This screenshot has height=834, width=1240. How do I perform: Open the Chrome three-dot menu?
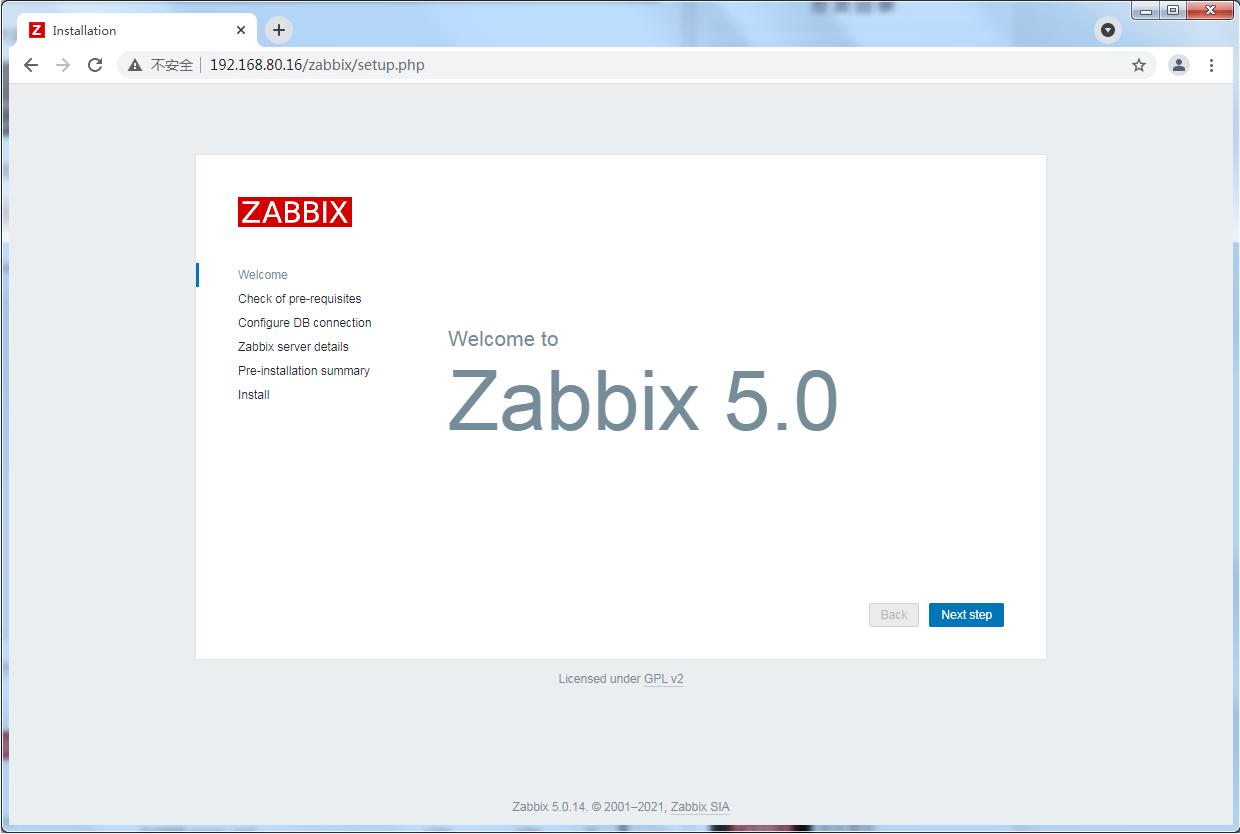1211,65
